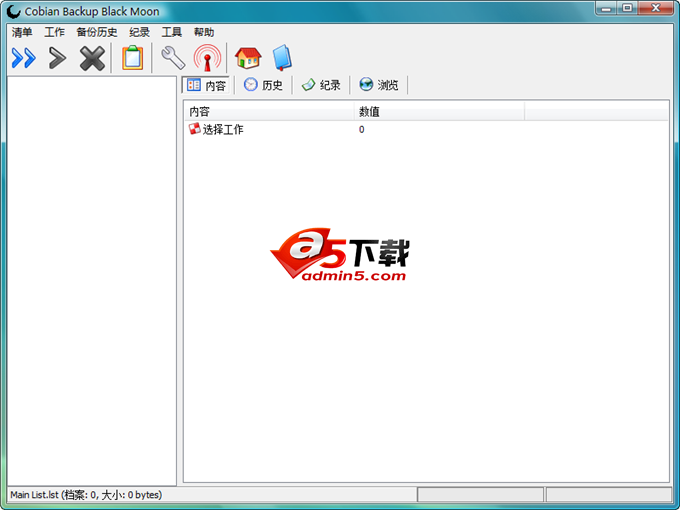Click the Main List.lst status bar text
The width and height of the screenshot is (680, 510).
tap(86, 495)
